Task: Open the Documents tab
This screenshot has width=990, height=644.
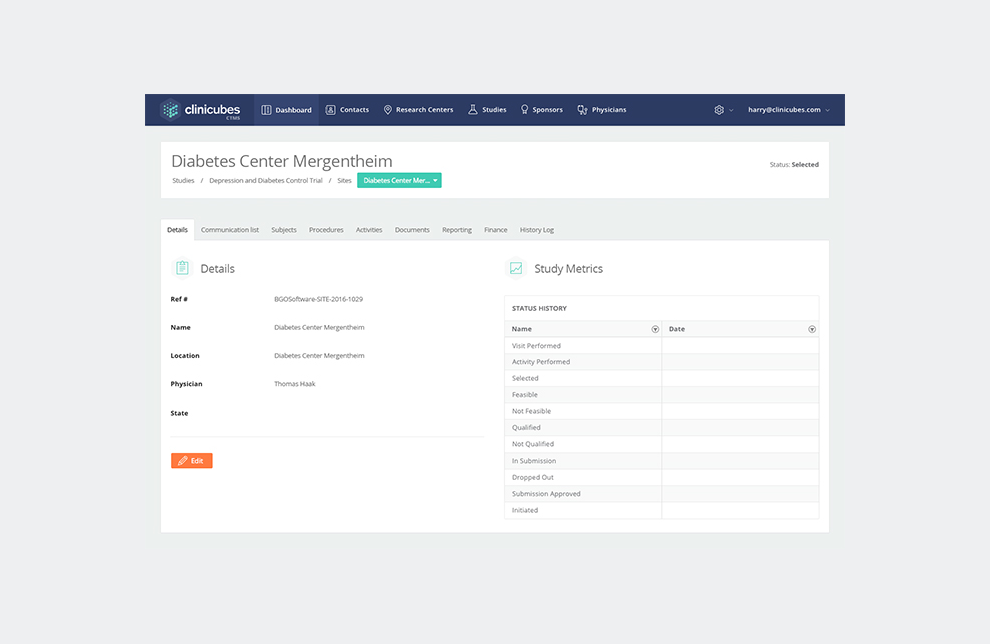Action: 412,230
